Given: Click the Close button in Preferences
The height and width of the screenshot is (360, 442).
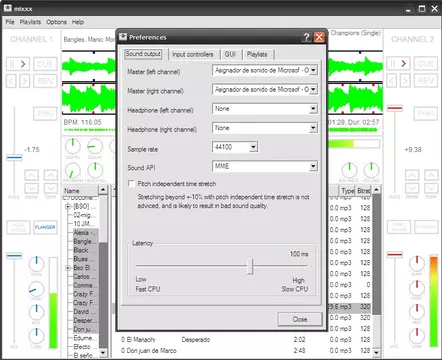Looking at the screenshot, I should tap(300, 319).
